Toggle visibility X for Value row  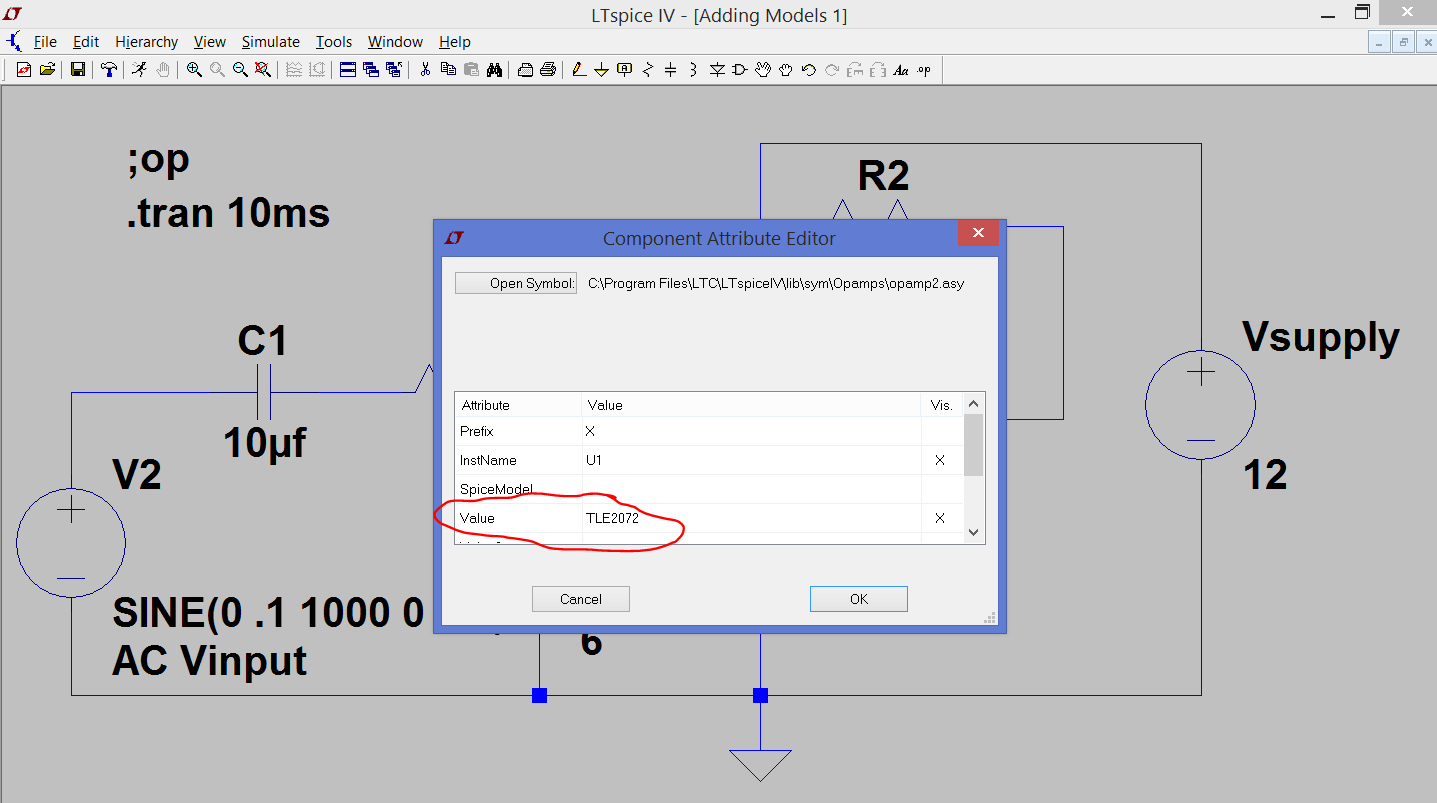point(940,518)
